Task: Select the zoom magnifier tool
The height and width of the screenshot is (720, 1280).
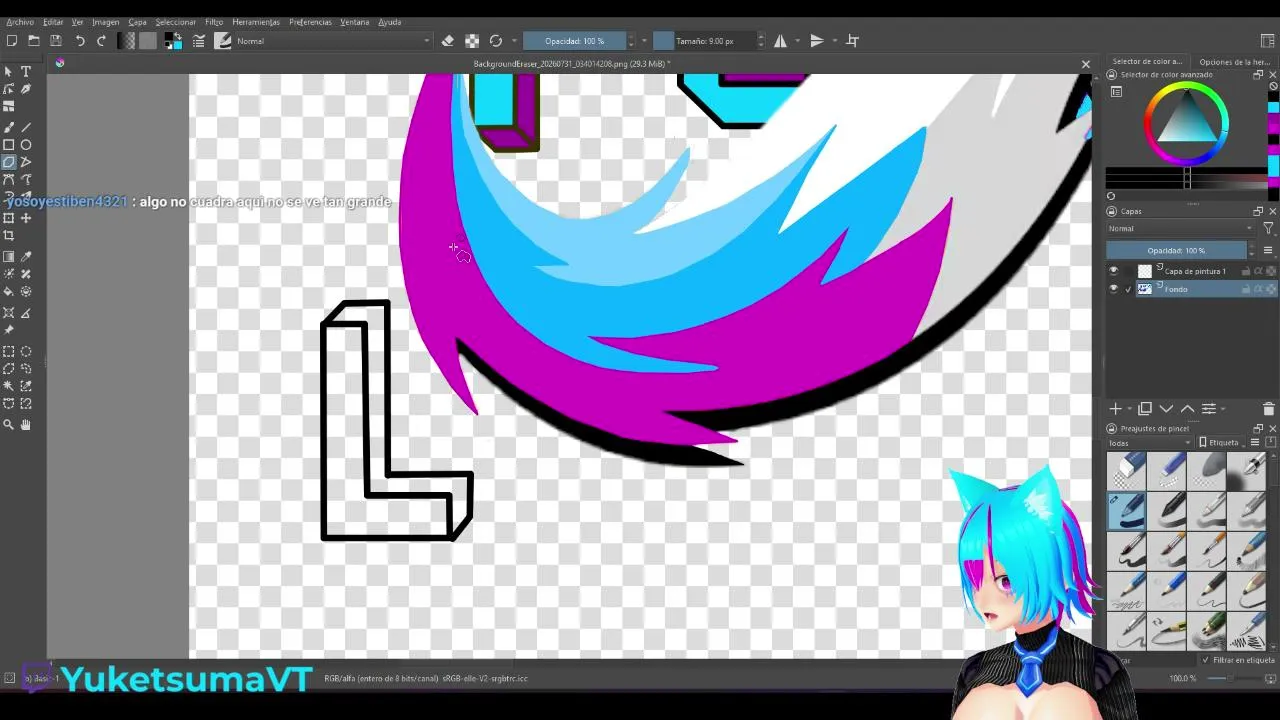Action: click(9, 425)
